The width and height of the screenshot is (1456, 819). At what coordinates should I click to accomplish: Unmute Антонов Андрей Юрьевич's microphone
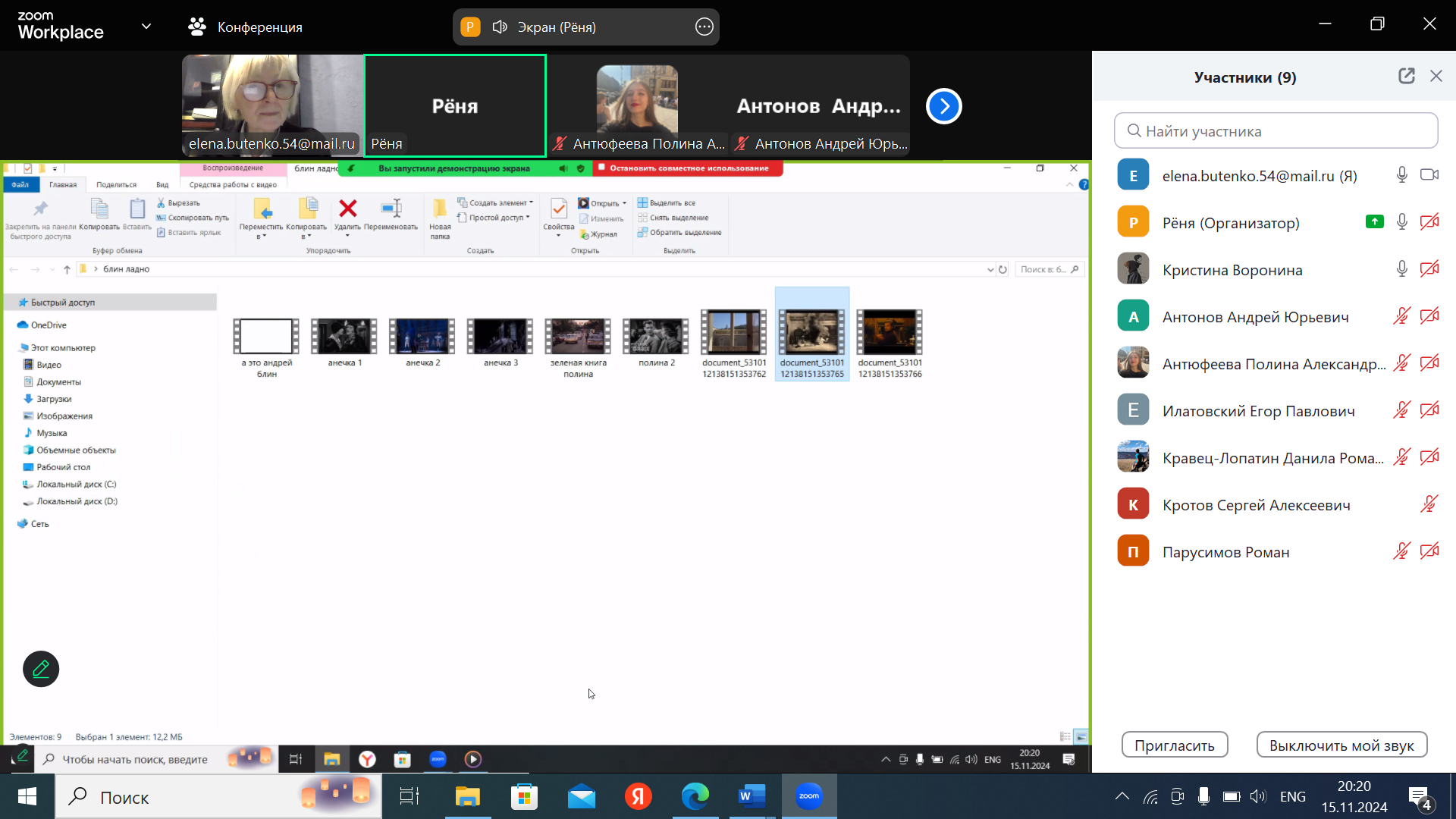(x=1402, y=316)
